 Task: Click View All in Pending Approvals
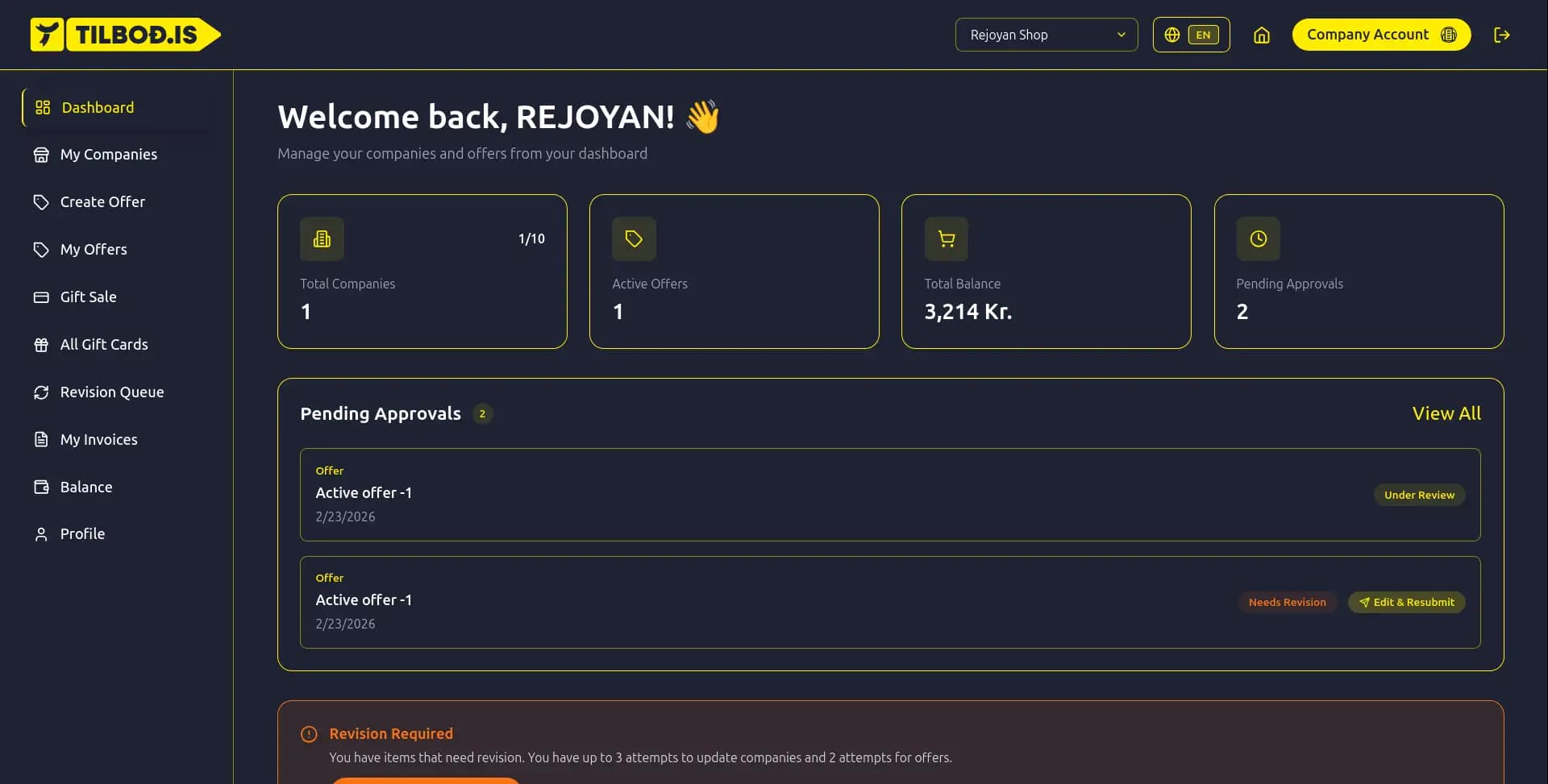point(1446,413)
